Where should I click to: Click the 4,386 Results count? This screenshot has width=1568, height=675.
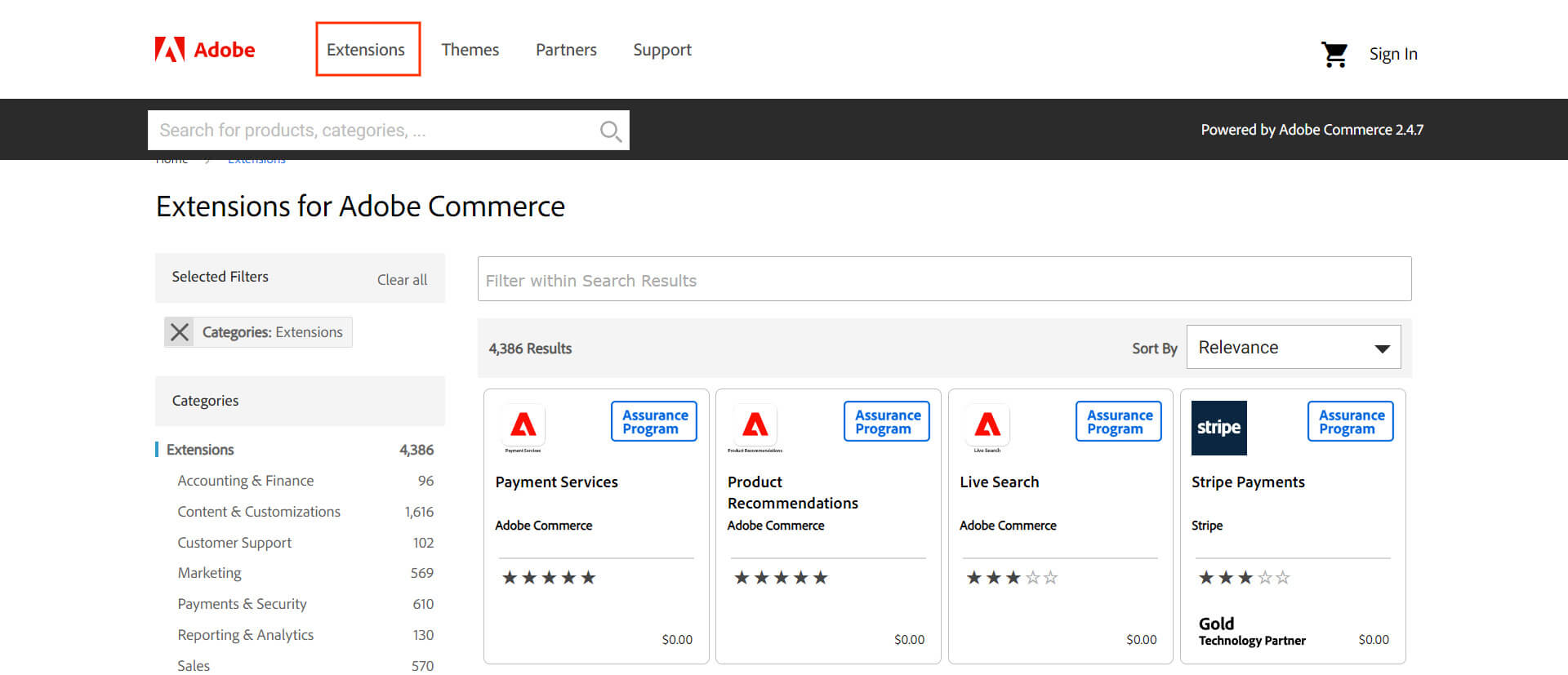point(530,349)
